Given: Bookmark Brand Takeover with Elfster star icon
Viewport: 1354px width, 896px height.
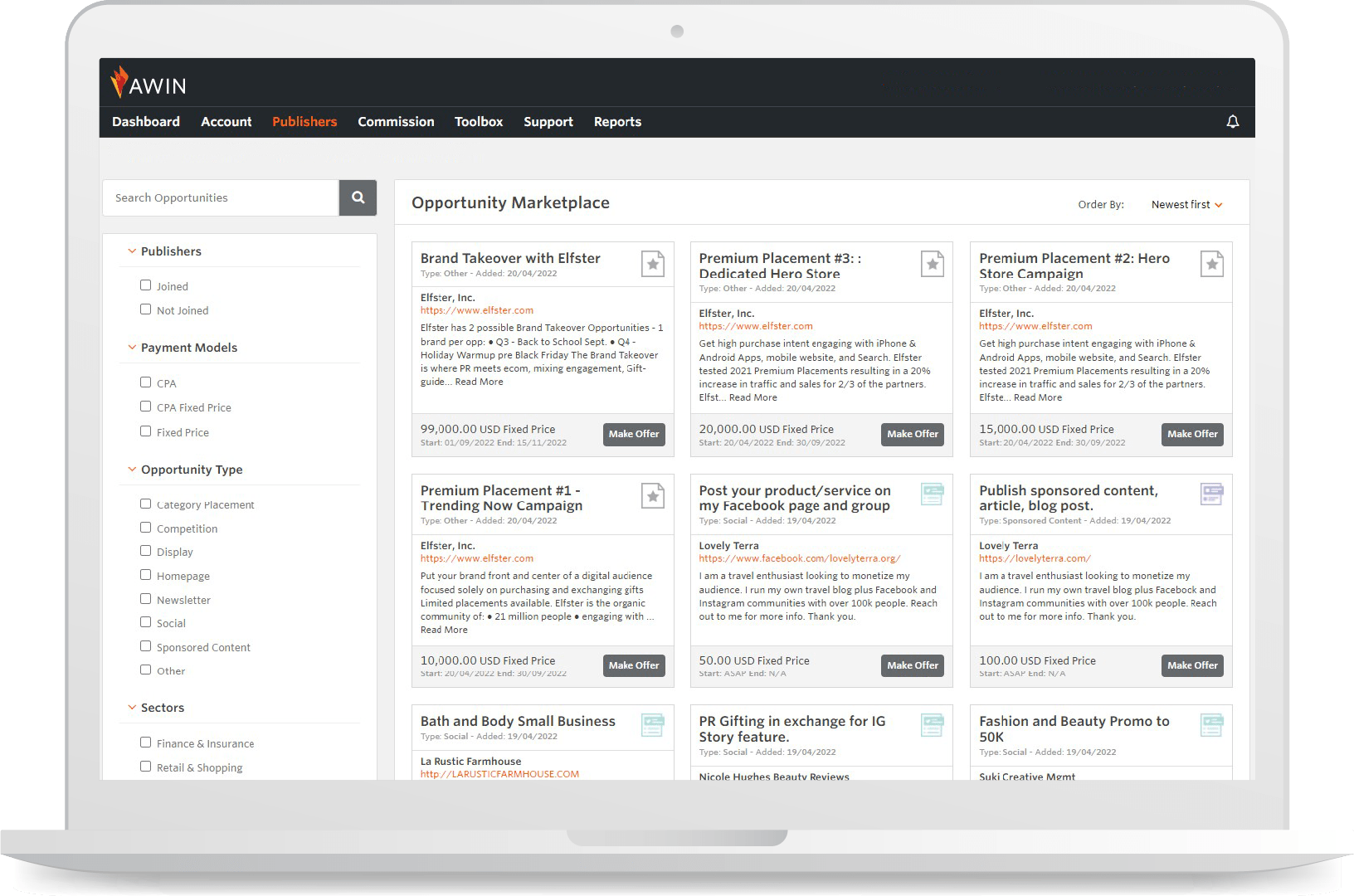Looking at the screenshot, I should click(653, 264).
